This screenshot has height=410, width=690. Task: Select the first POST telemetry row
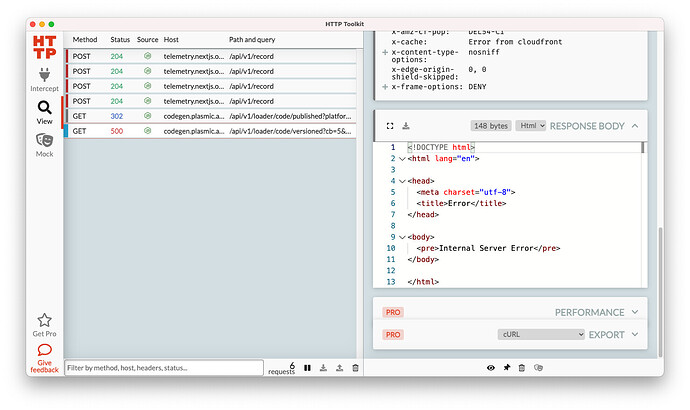(211, 56)
